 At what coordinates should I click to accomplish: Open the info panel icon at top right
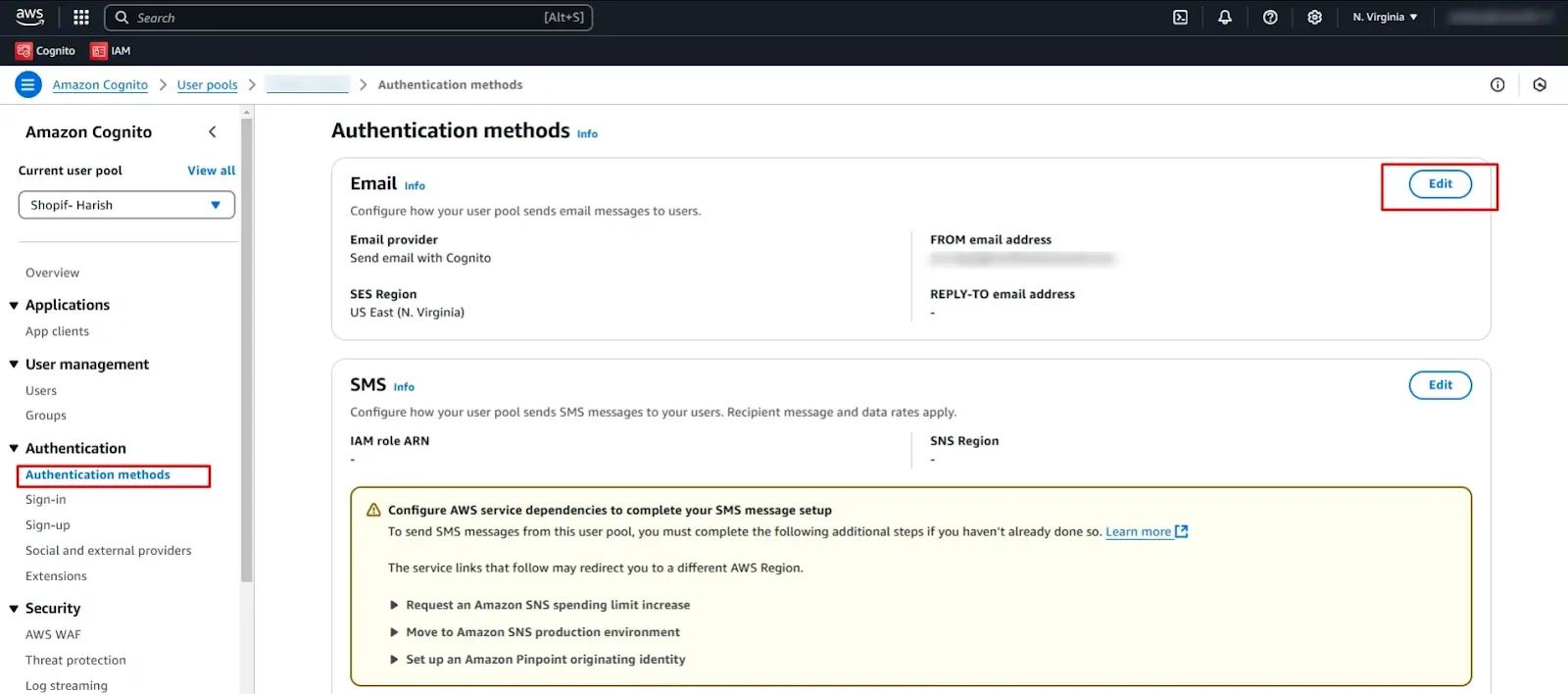(1497, 85)
